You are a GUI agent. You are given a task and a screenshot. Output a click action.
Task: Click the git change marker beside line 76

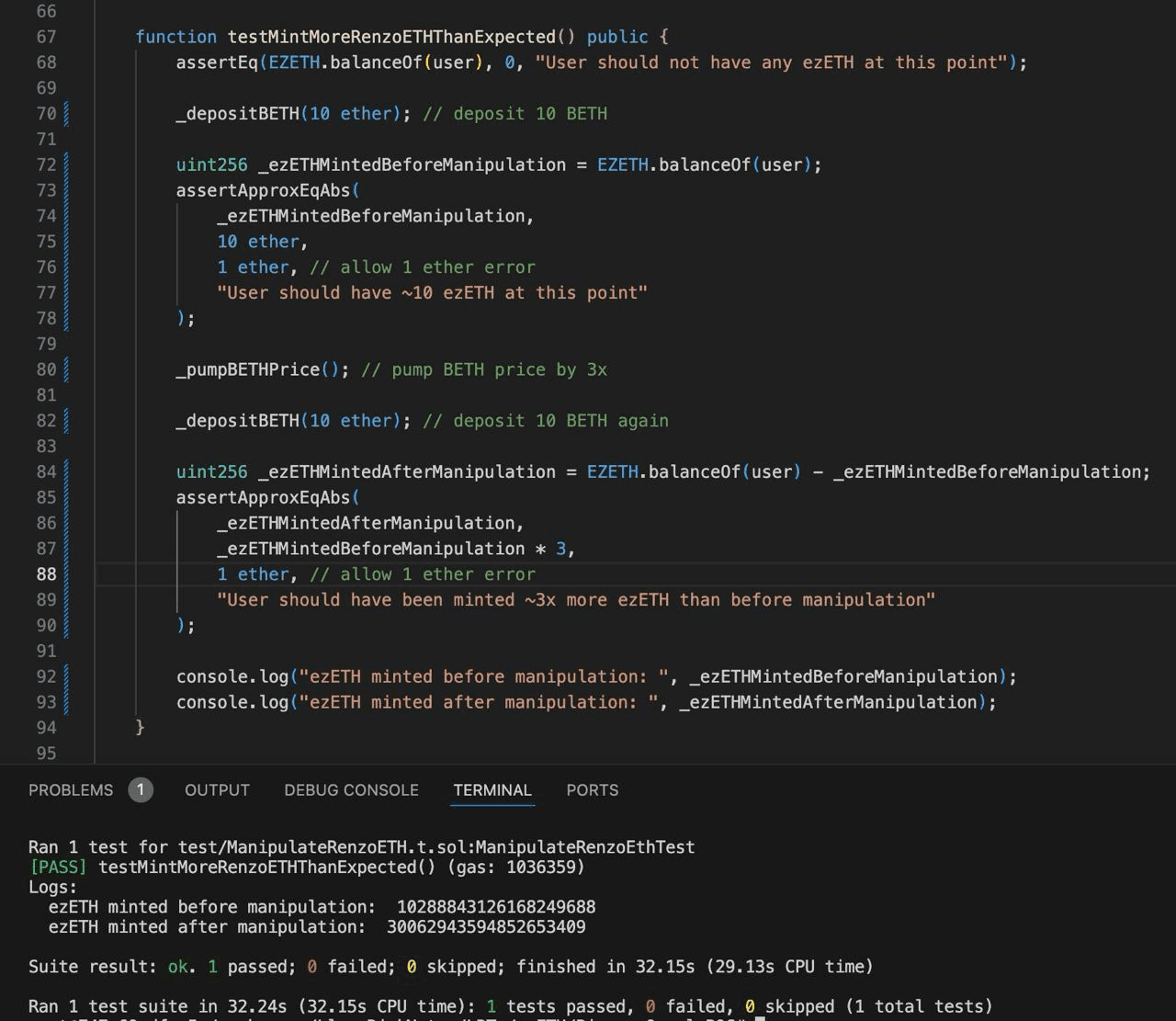[66, 267]
